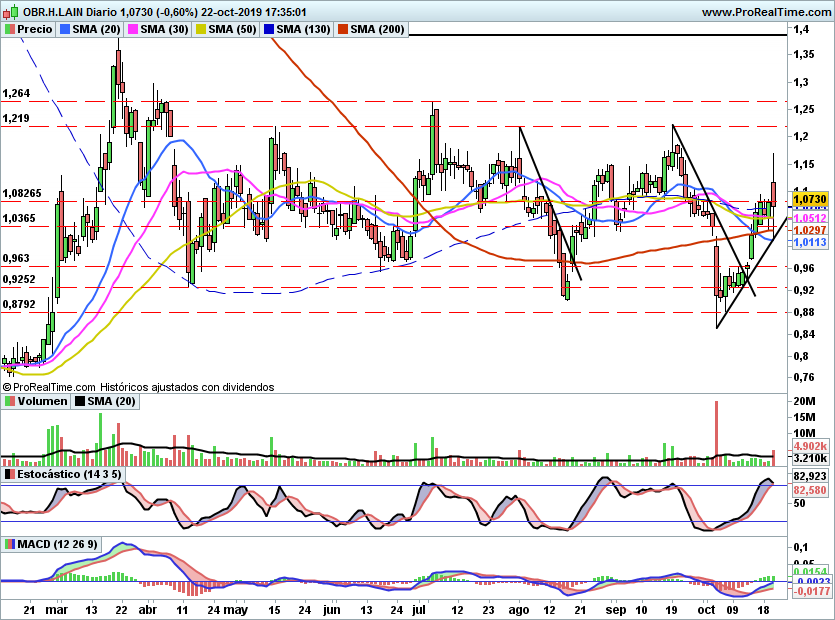835x620 pixels.
Task: Open the MACD (12 26 9) settings label
Action: [x=58, y=544]
